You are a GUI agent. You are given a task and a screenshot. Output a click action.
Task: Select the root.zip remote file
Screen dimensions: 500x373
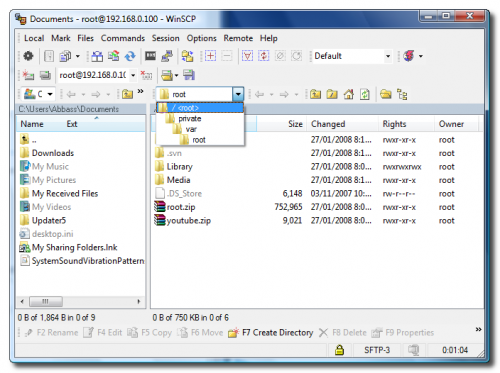pyautogui.click(x=175, y=207)
